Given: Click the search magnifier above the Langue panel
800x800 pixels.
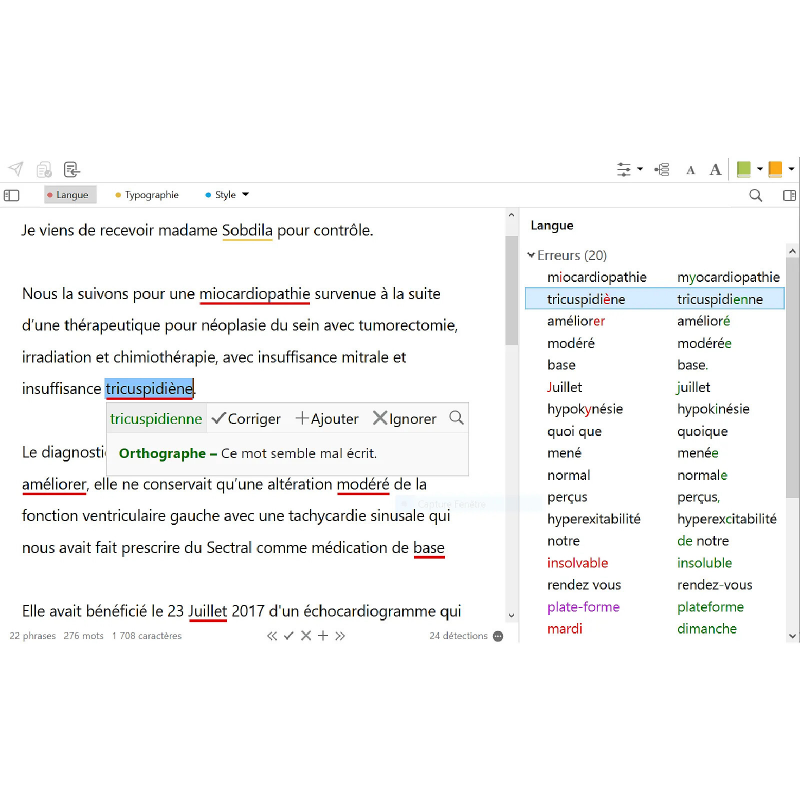Looking at the screenshot, I should (x=756, y=195).
